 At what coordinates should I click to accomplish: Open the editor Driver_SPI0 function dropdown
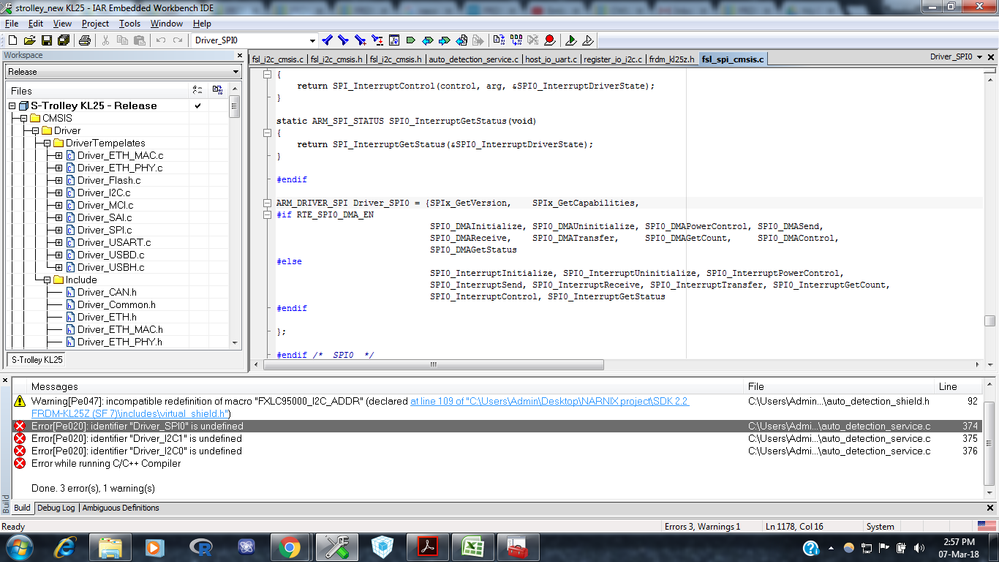979,57
